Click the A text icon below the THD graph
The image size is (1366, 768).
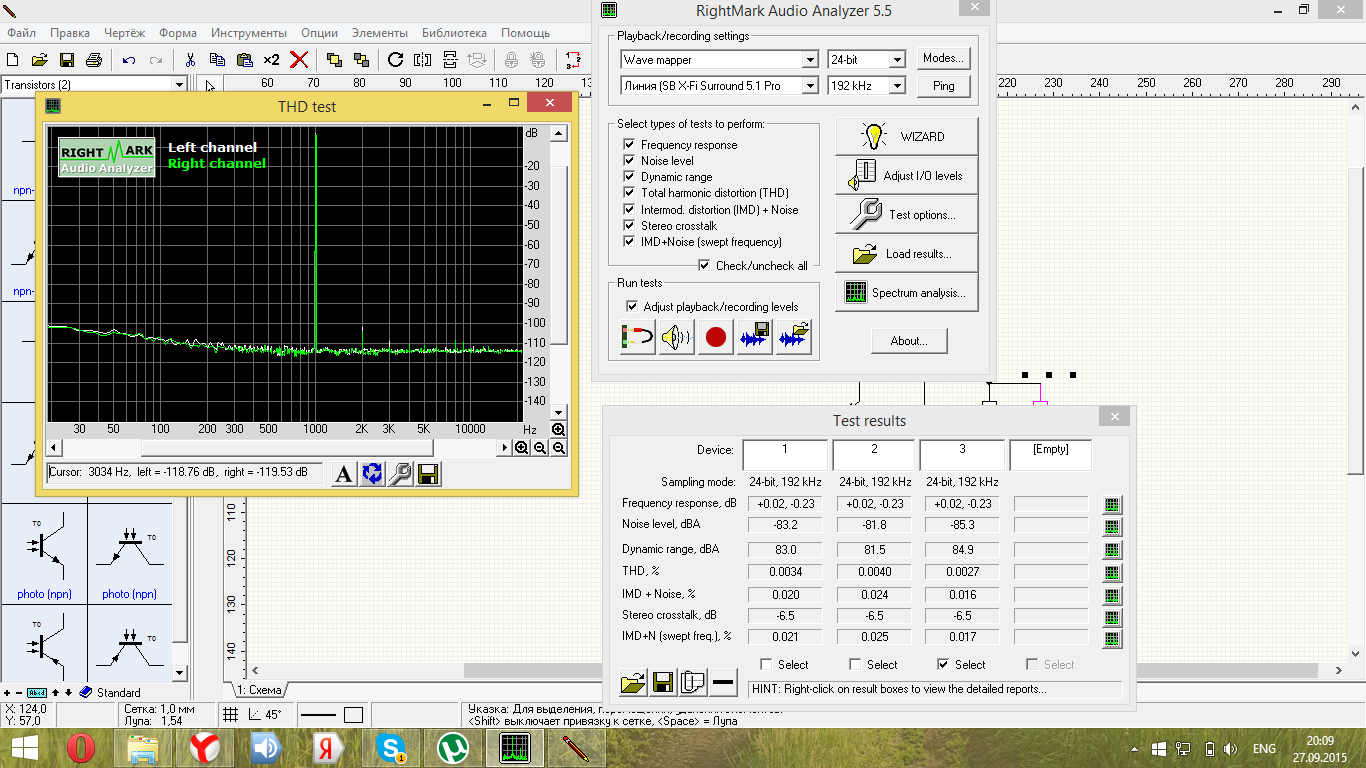coord(343,474)
